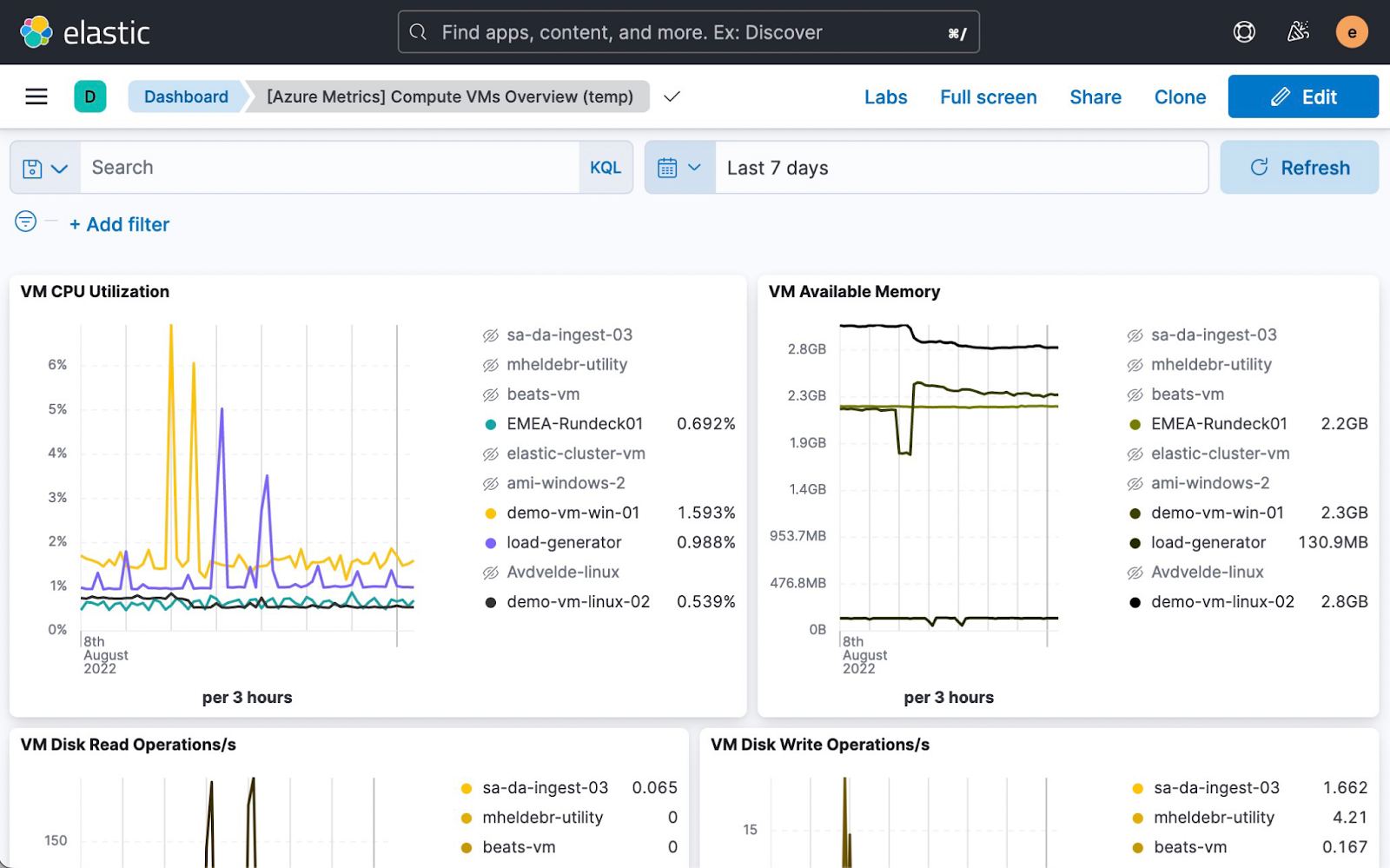Open Share menu
The height and width of the screenshot is (868, 1390).
click(x=1095, y=97)
